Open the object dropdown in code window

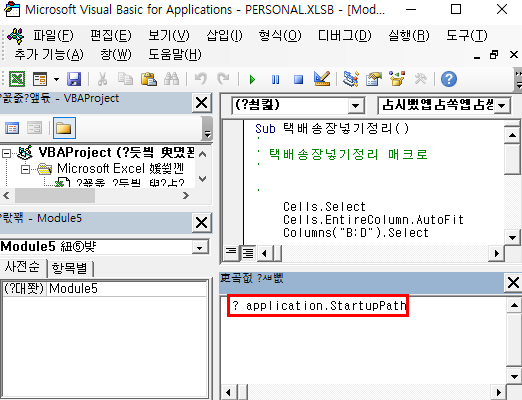click(356, 106)
